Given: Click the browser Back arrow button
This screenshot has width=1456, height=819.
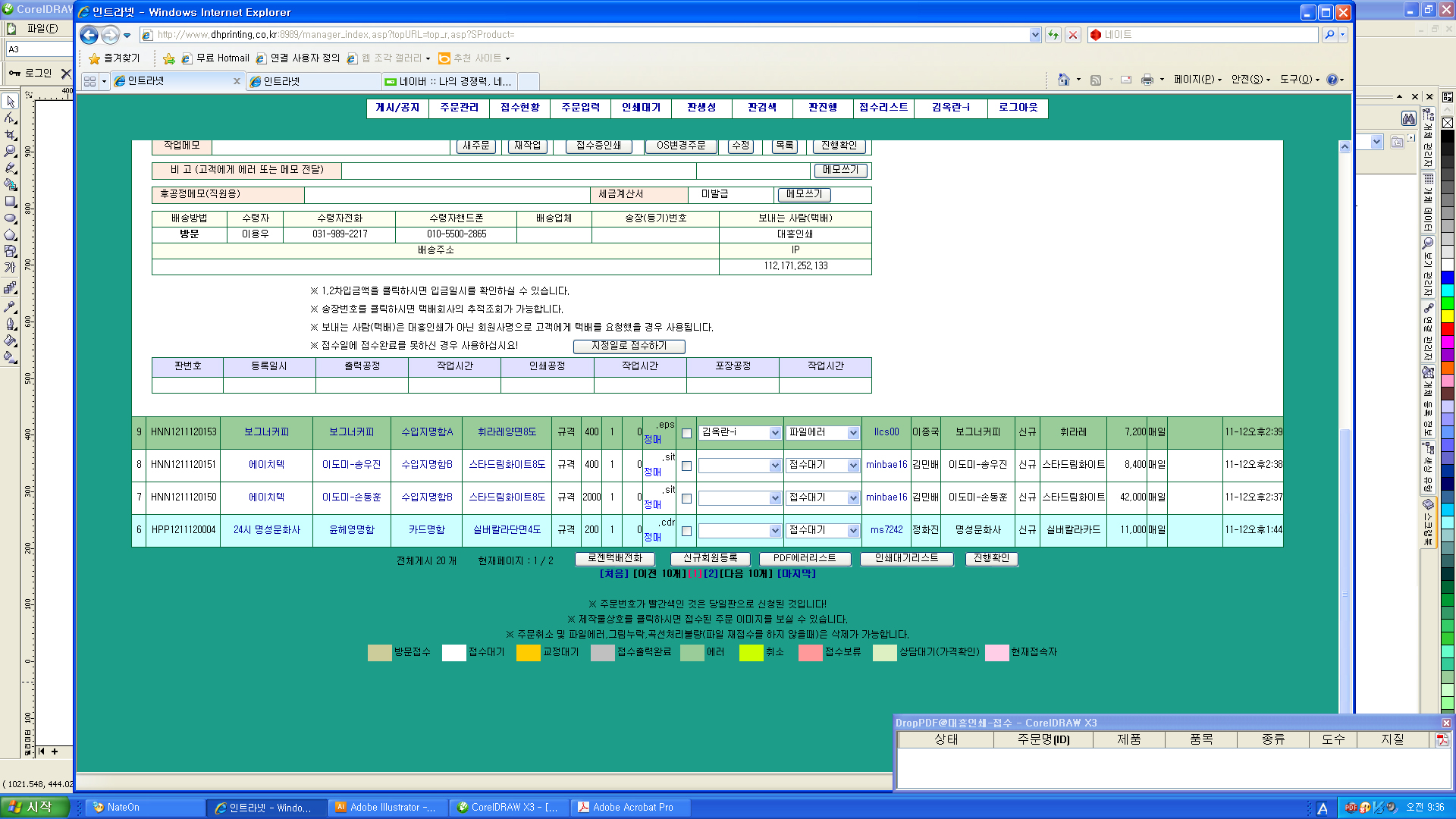Looking at the screenshot, I should tap(89, 35).
